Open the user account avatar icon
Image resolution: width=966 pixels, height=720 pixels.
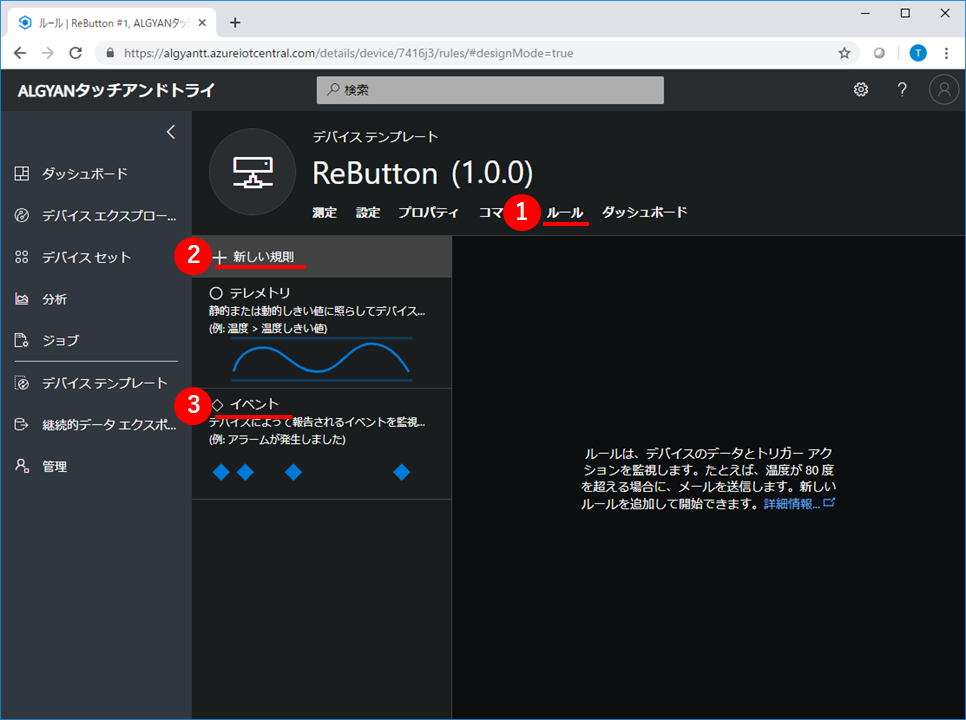943,90
